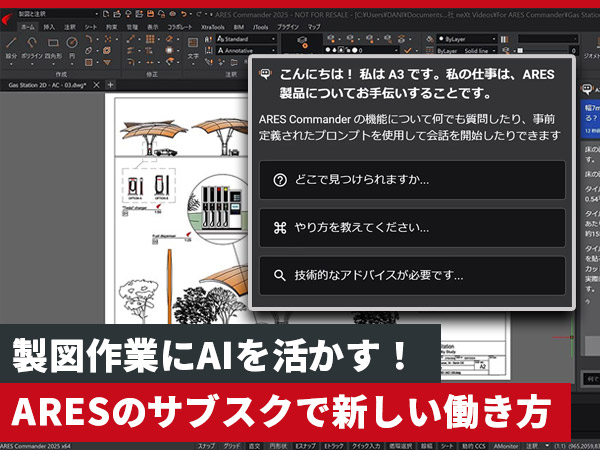Close the Gas Station 2D drawing tab
The width and height of the screenshot is (600, 450).
click(96, 85)
